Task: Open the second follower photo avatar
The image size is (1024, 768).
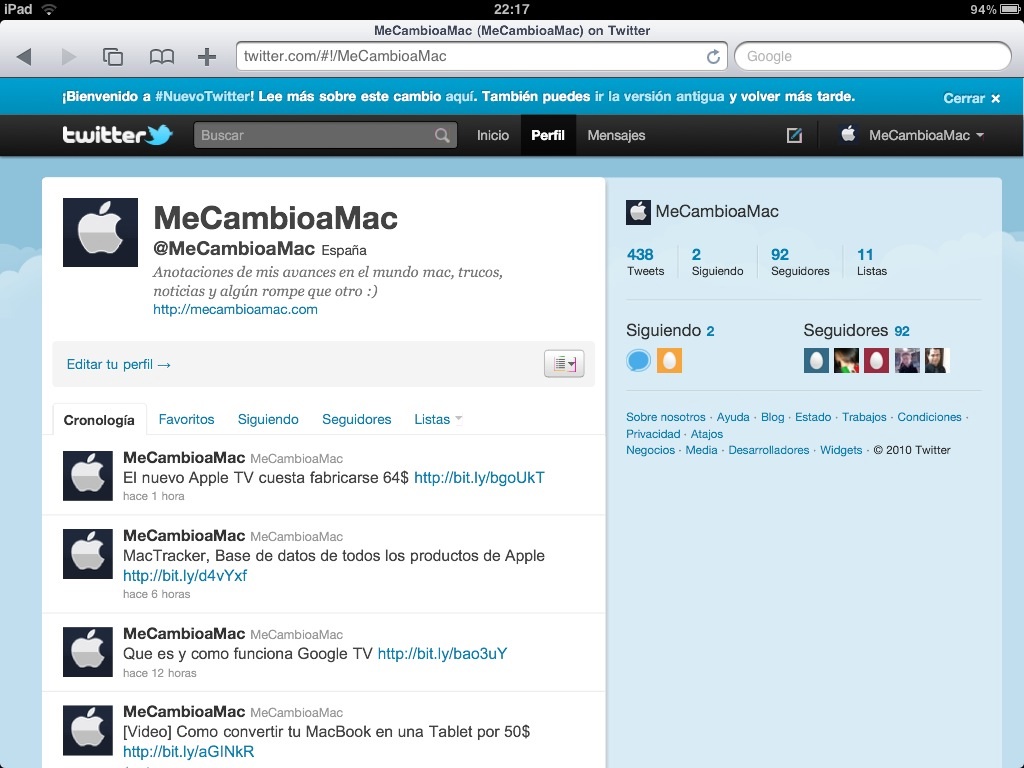Action: pyautogui.click(x=907, y=360)
